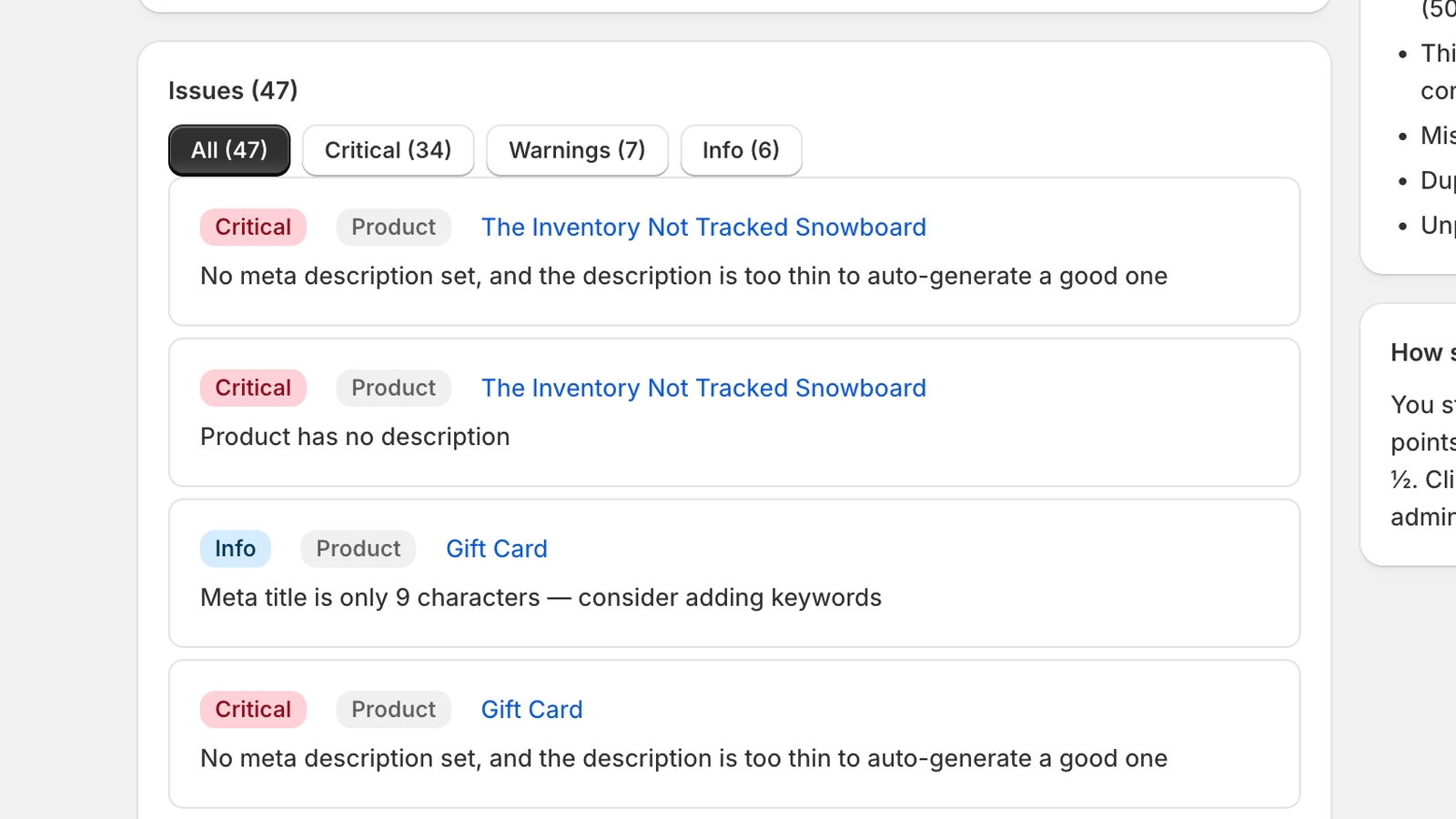Click Critical badge above 'Product has no description'
This screenshot has width=1456, height=819.
(x=253, y=389)
